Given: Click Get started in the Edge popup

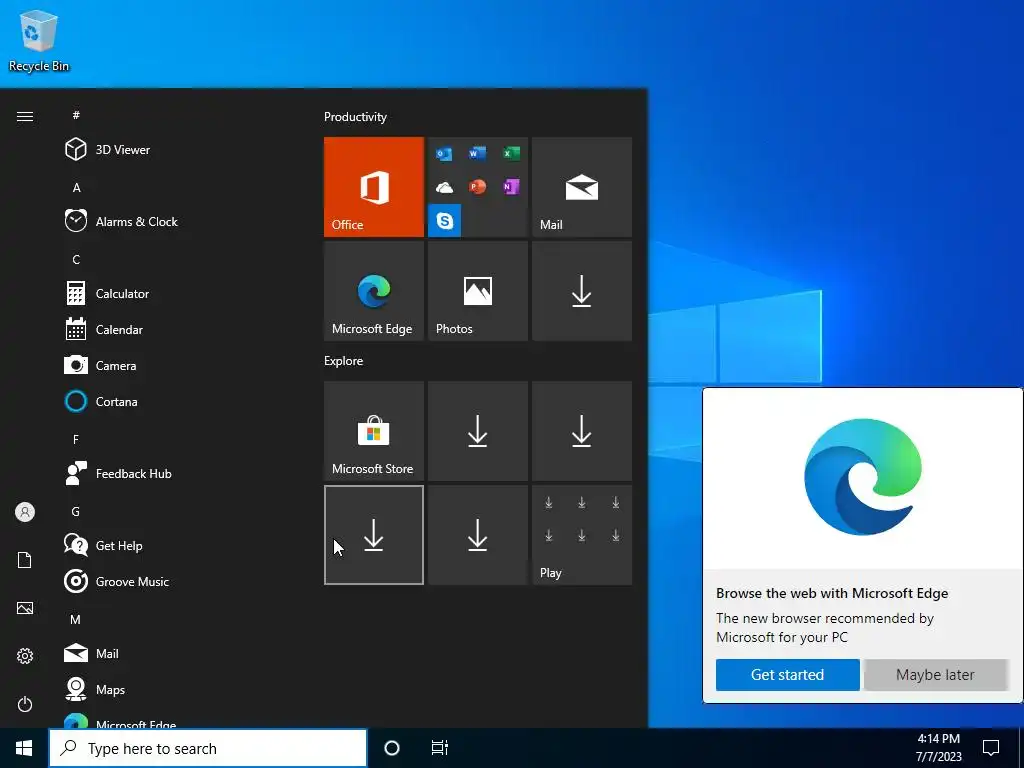Looking at the screenshot, I should click(x=788, y=675).
